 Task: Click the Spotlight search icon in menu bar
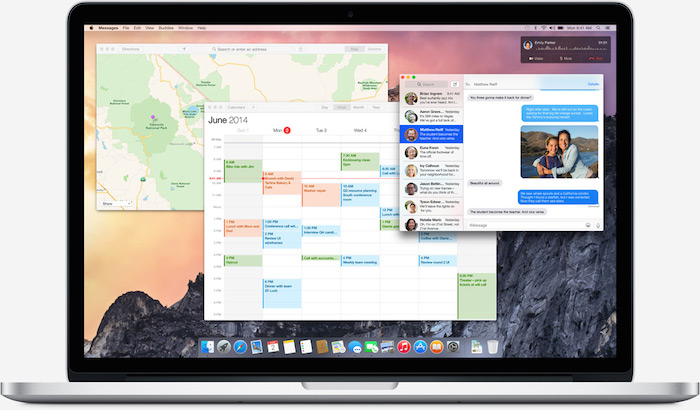coord(598,28)
